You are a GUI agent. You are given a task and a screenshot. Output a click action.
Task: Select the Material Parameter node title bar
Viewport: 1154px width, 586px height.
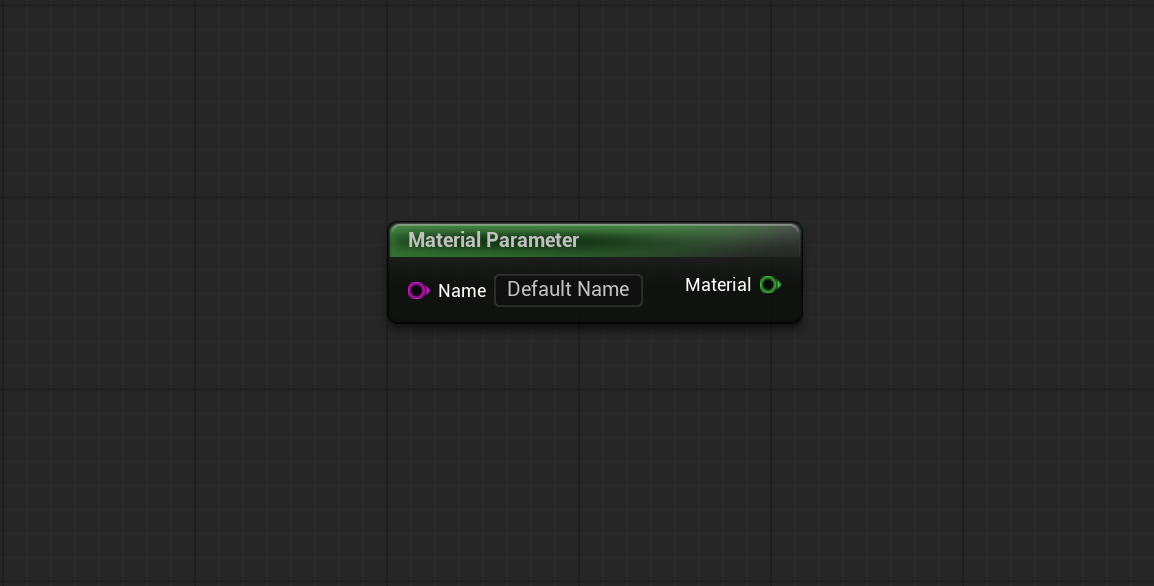coord(595,240)
